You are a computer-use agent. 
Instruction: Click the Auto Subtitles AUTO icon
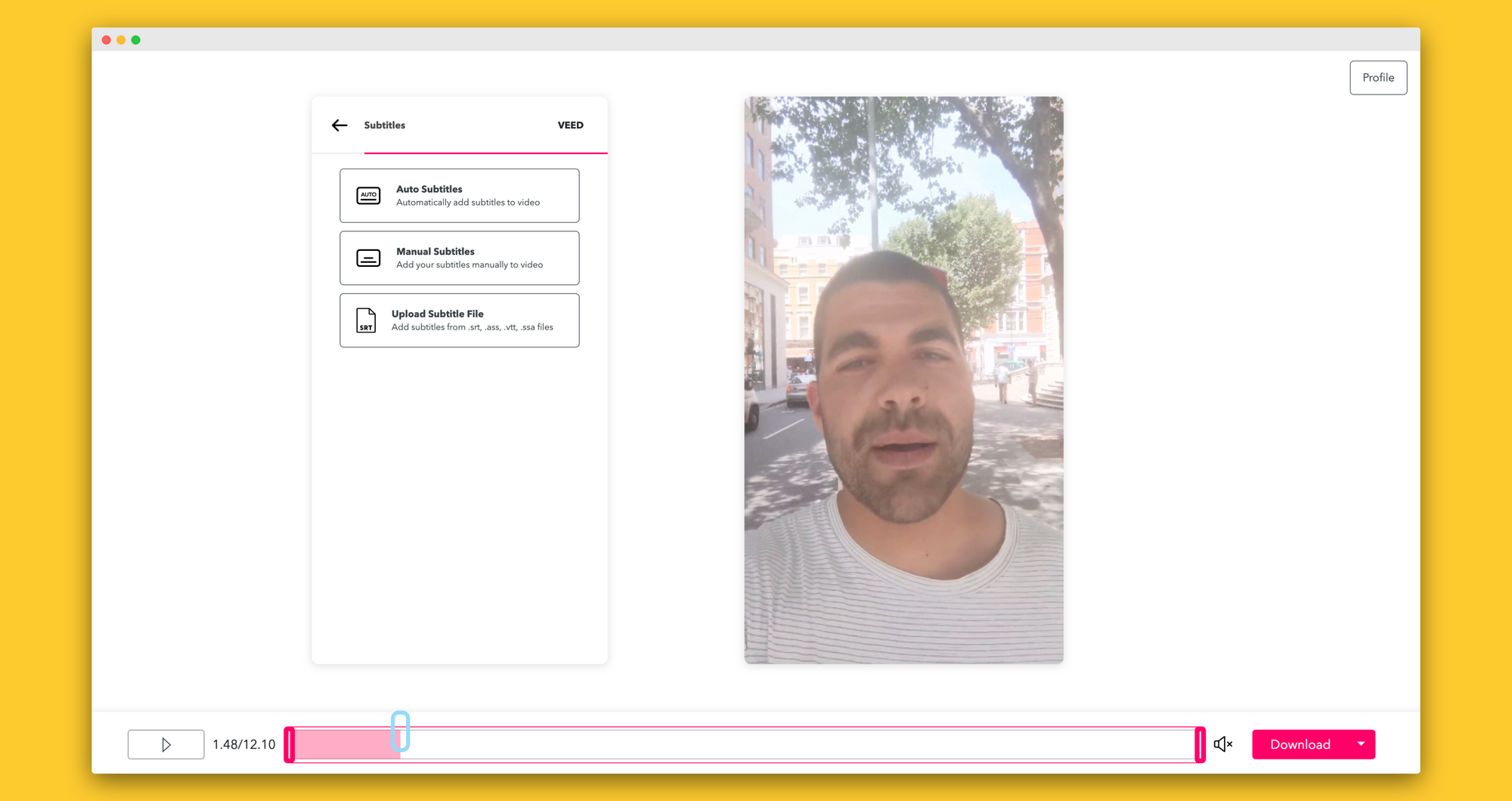click(x=368, y=196)
